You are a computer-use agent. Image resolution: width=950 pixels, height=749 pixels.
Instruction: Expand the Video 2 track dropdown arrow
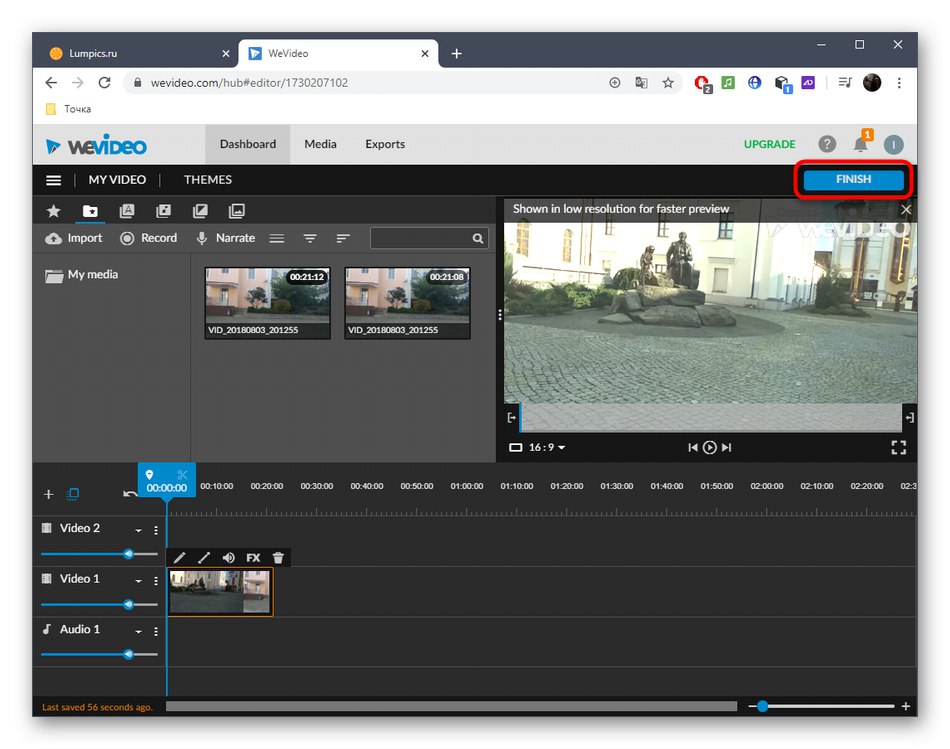(139, 530)
